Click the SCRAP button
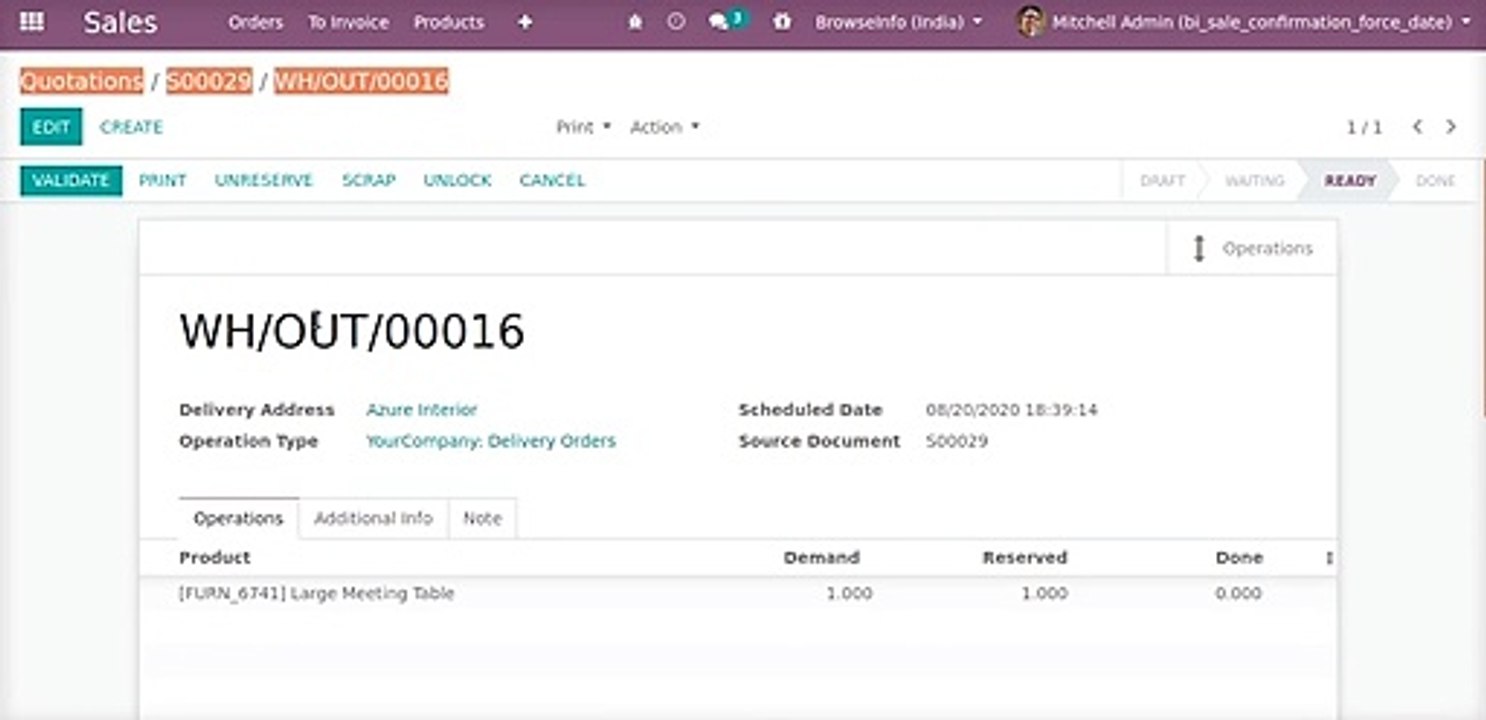 pos(369,181)
